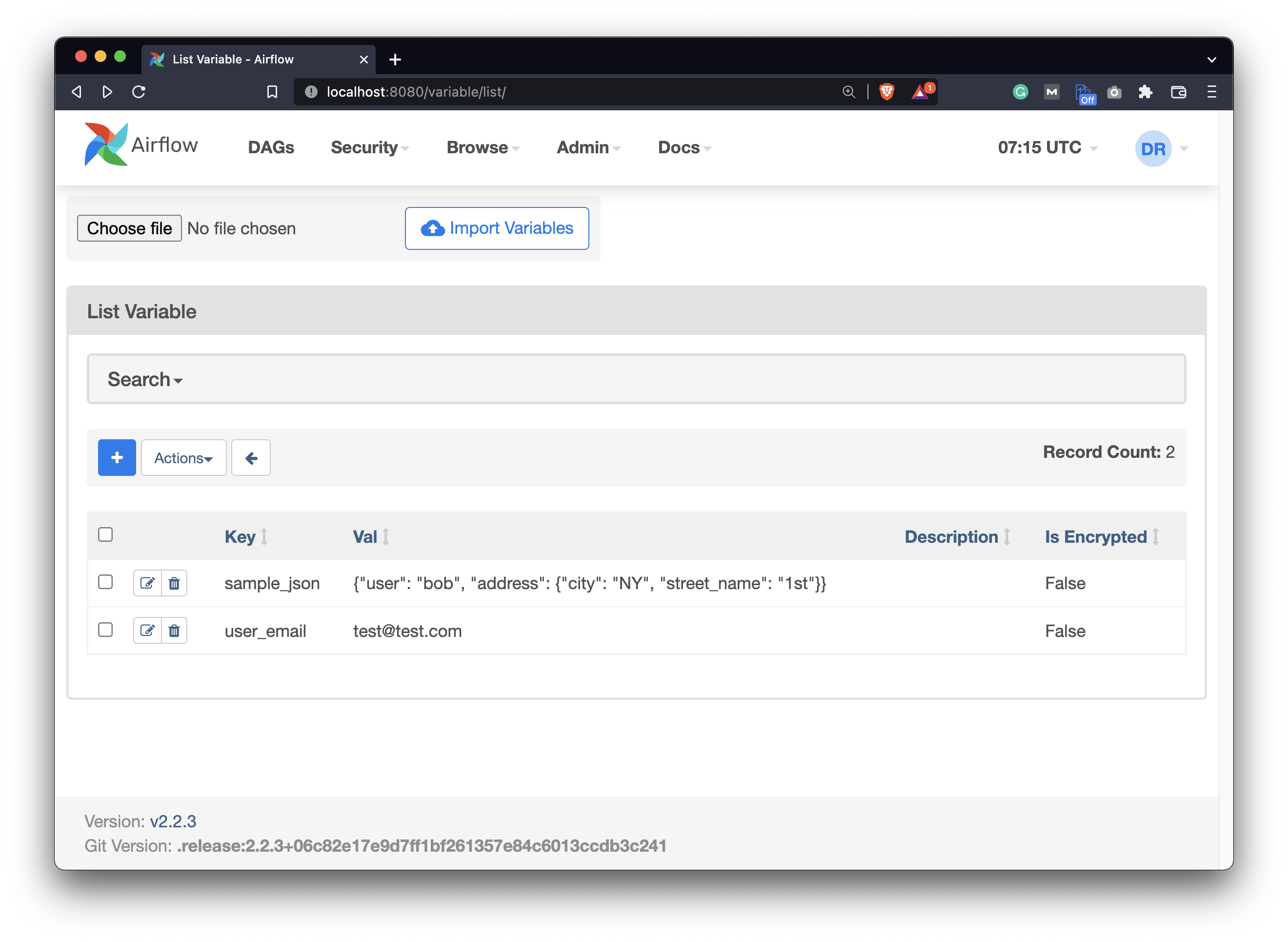Delete the sample_json variable via trash icon

click(x=174, y=583)
